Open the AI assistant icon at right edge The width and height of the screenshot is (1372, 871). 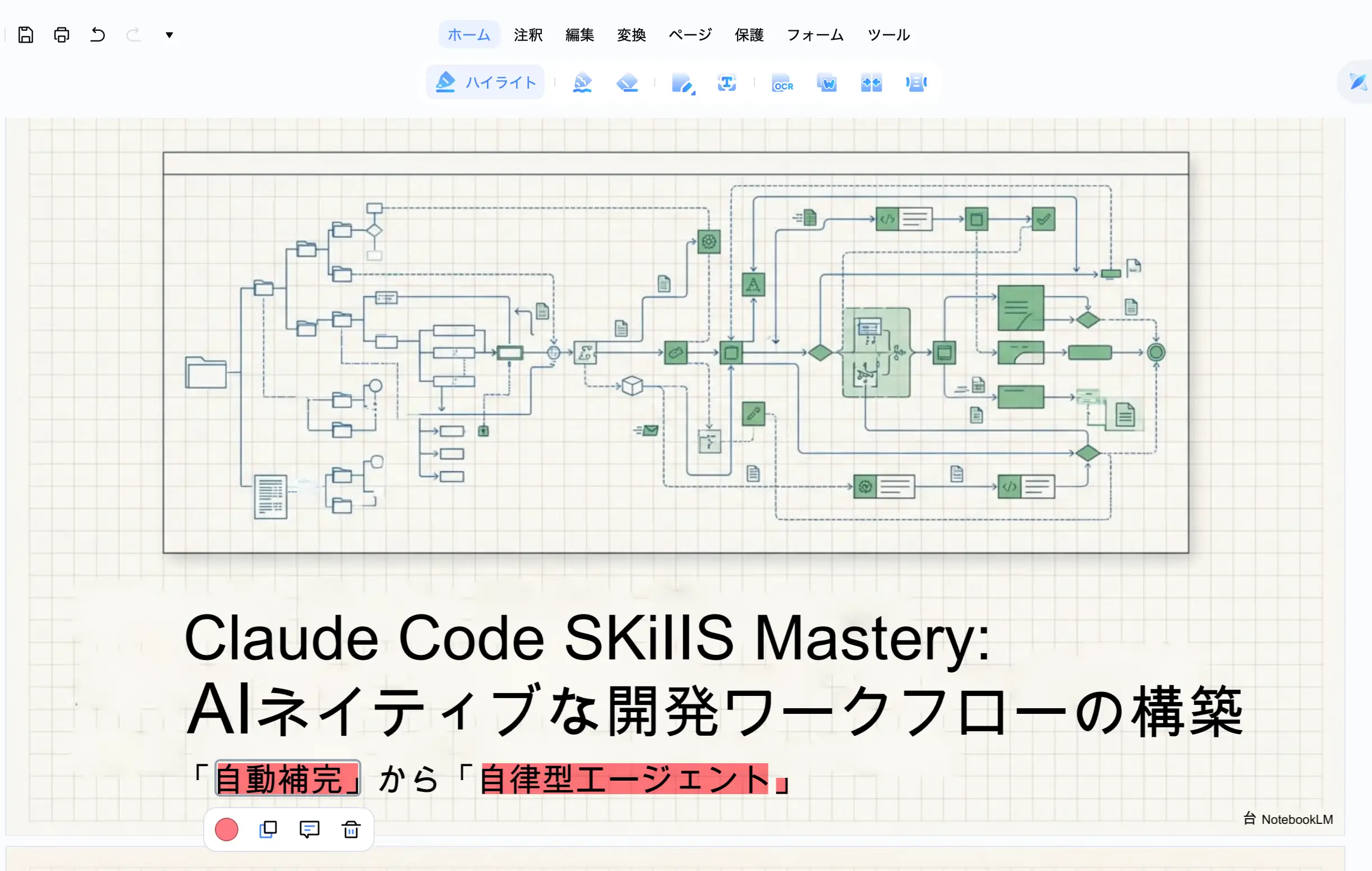[1359, 82]
